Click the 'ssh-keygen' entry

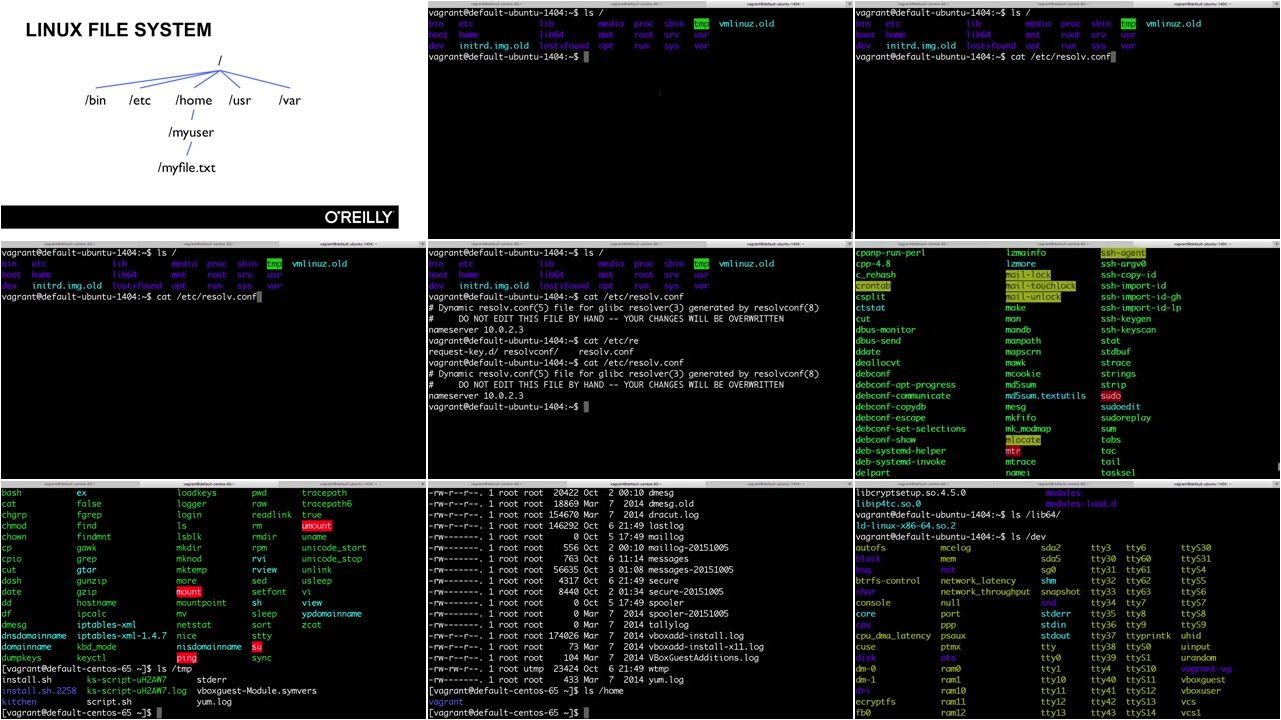(1126, 319)
